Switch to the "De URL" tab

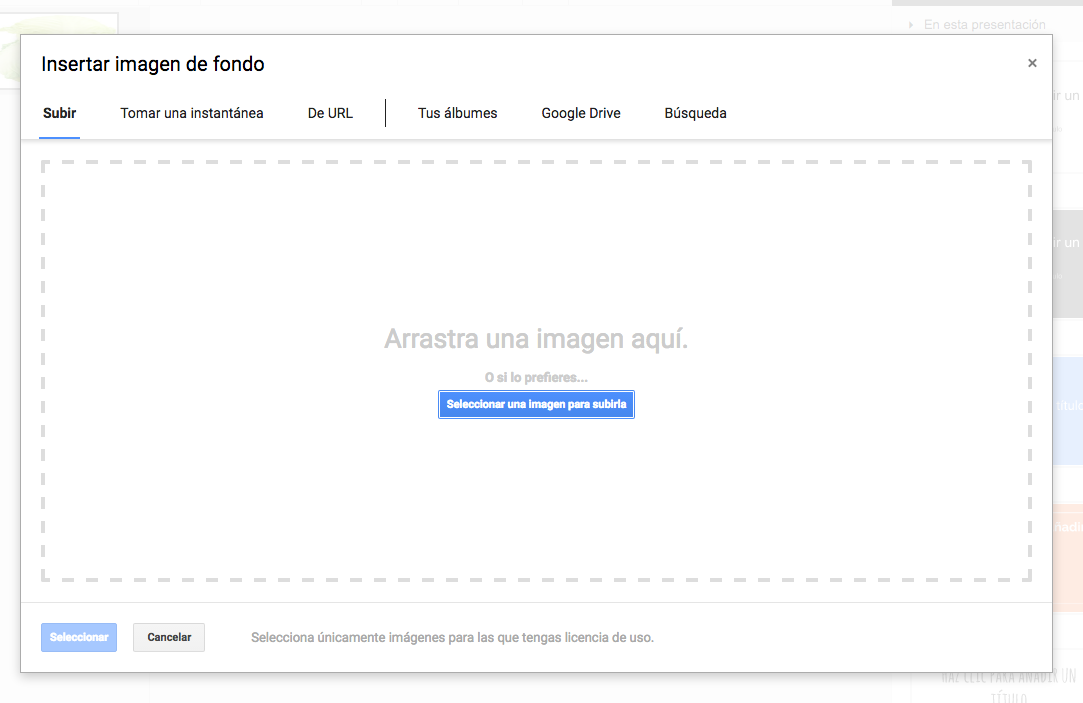tap(330, 113)
